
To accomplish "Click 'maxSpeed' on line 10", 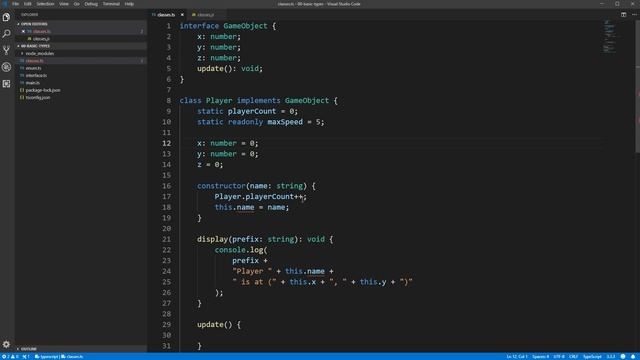I will click(x=285, y=122).
